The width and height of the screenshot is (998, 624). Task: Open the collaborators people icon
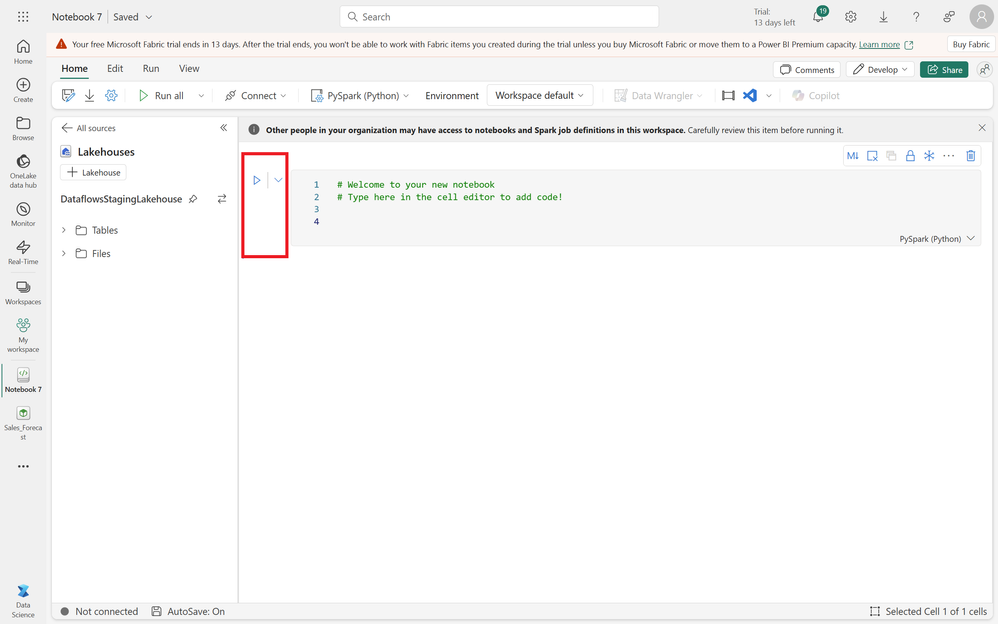pyautogui.click(x=985, y=69)
